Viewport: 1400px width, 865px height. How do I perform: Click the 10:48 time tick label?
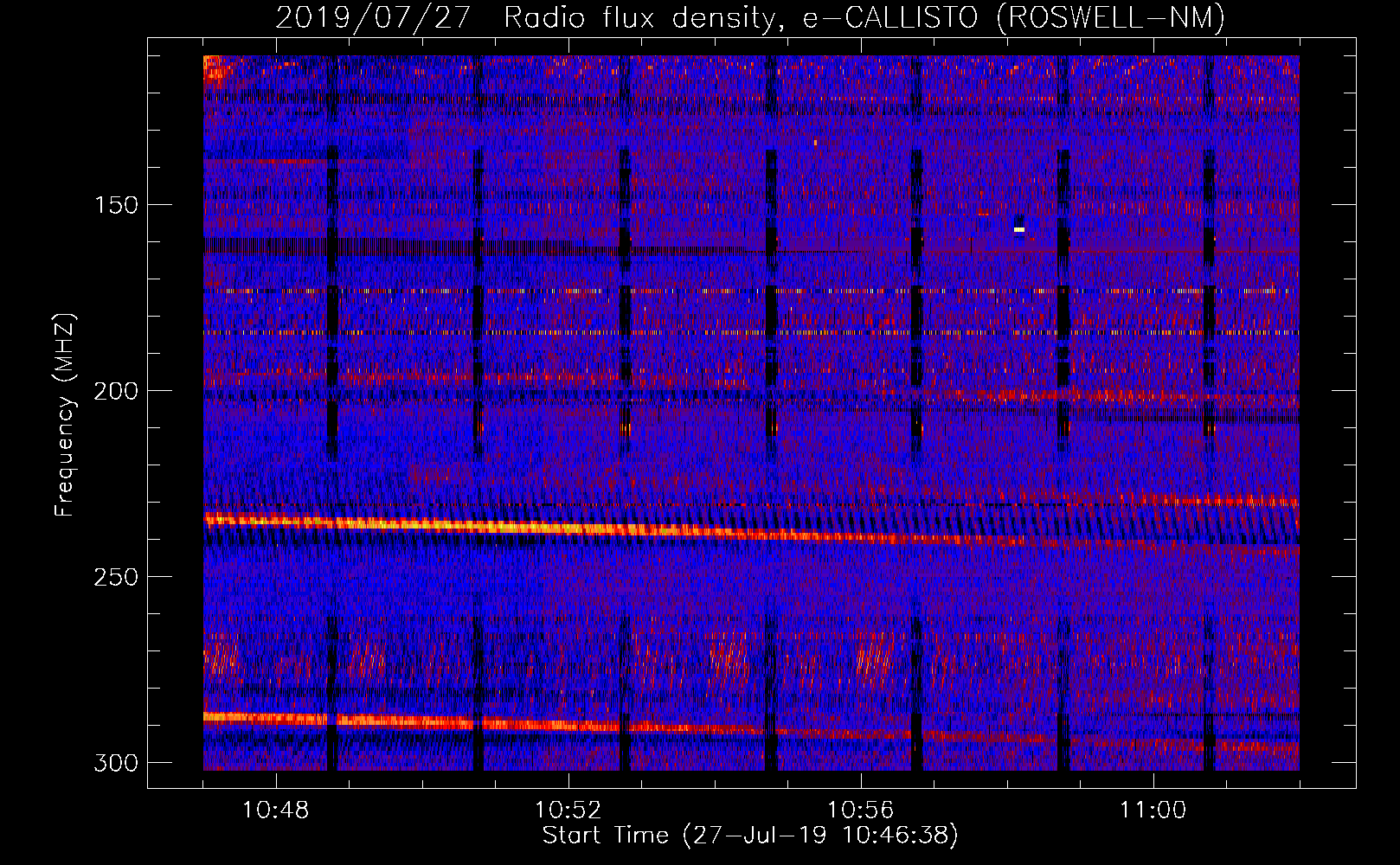pos(276,811)
